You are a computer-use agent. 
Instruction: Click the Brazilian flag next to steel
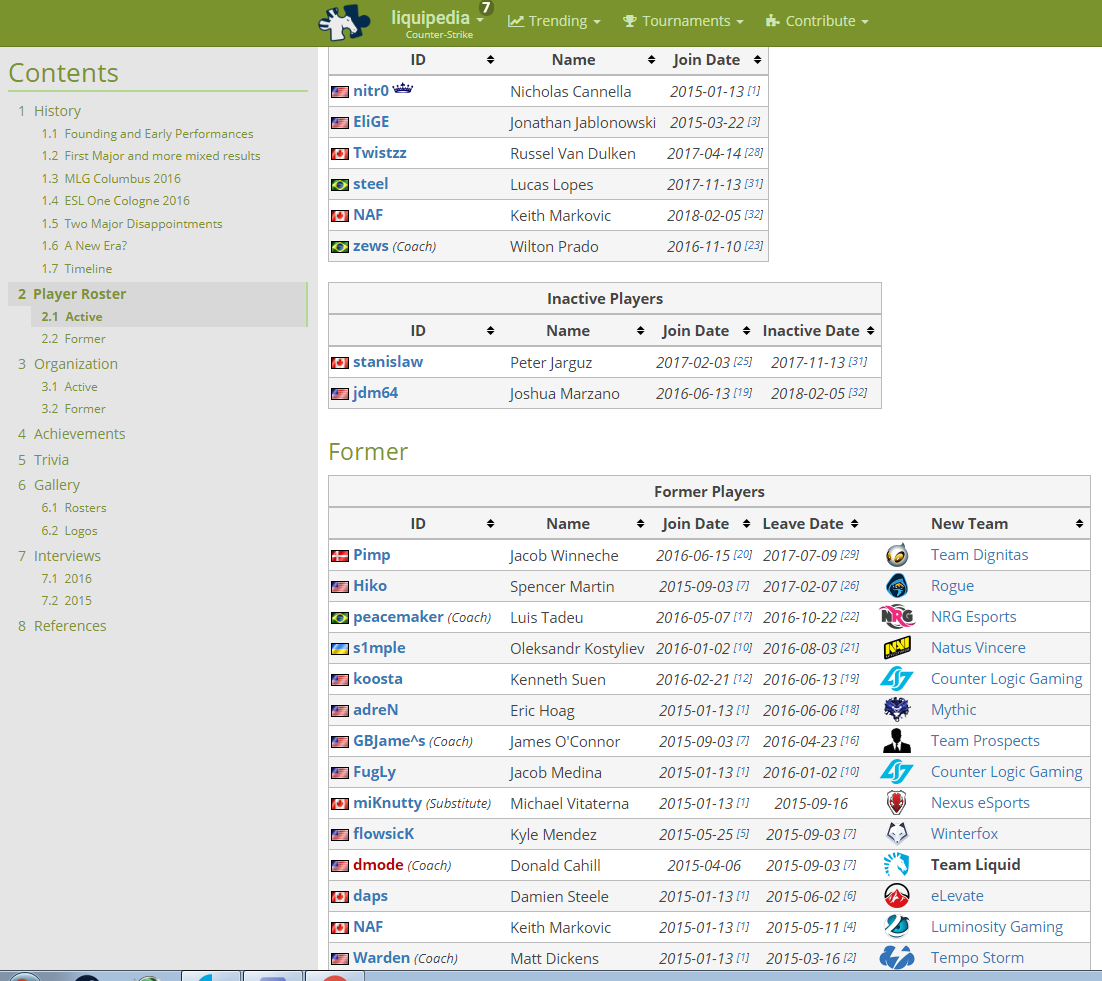coord(339,185)
